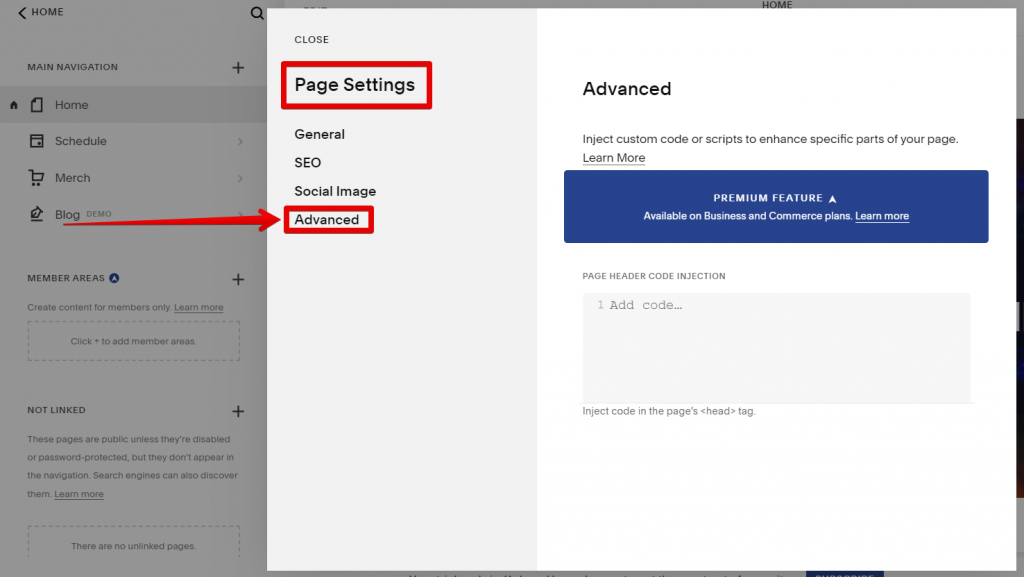Screen dimensions: 1024x577
Task: Click the Merch tag icon
Action: tap(37, 178)
